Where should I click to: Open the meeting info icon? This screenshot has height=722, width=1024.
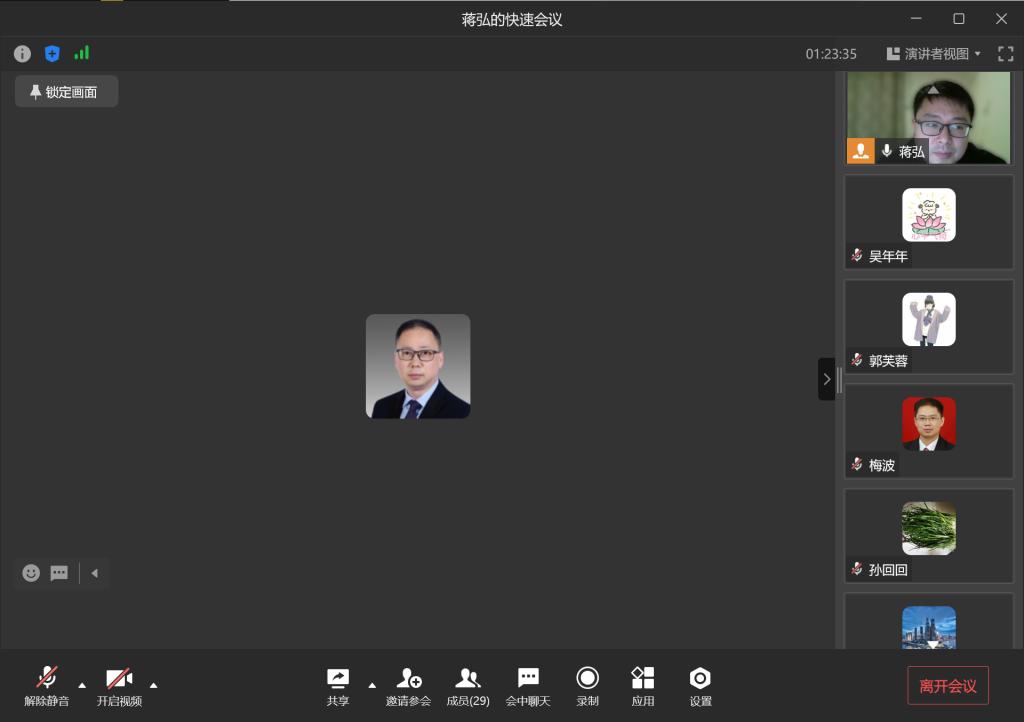(22, 54)
